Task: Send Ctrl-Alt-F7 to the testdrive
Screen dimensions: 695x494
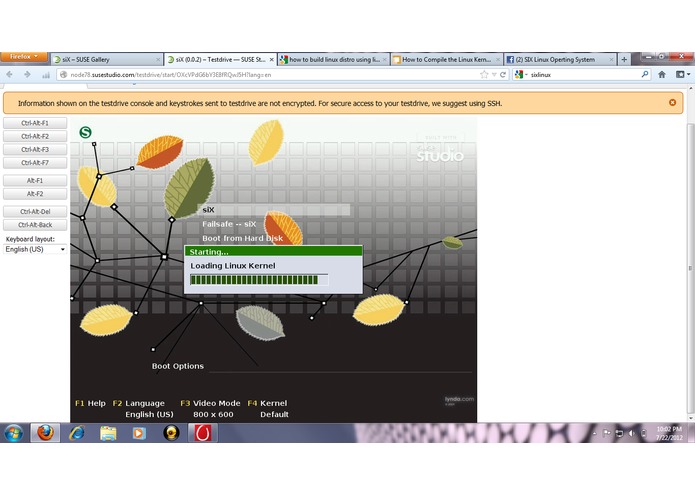Action: pyautogui.click(x=35, y=163)
